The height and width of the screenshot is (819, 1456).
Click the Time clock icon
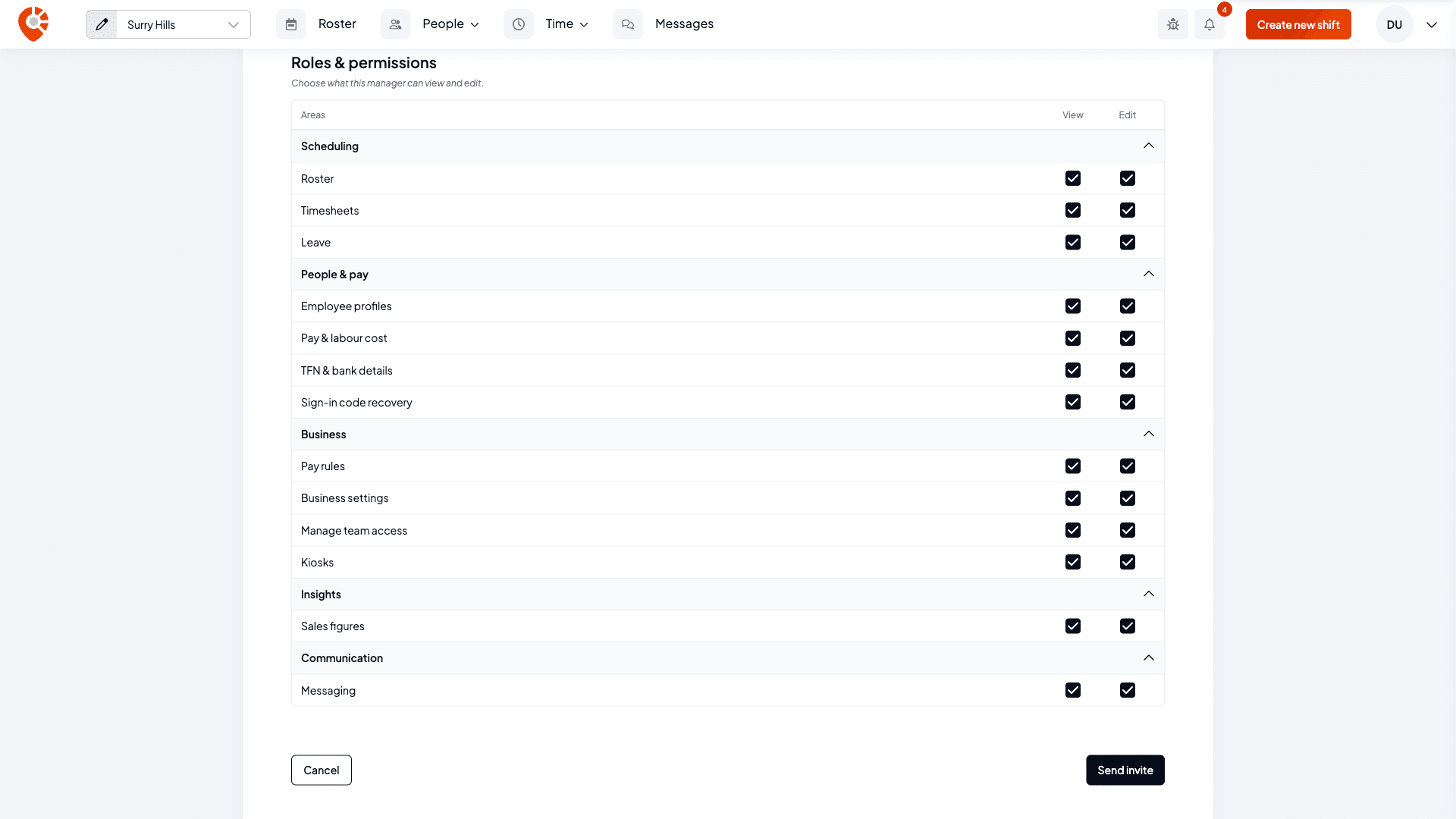click(519, 24)
